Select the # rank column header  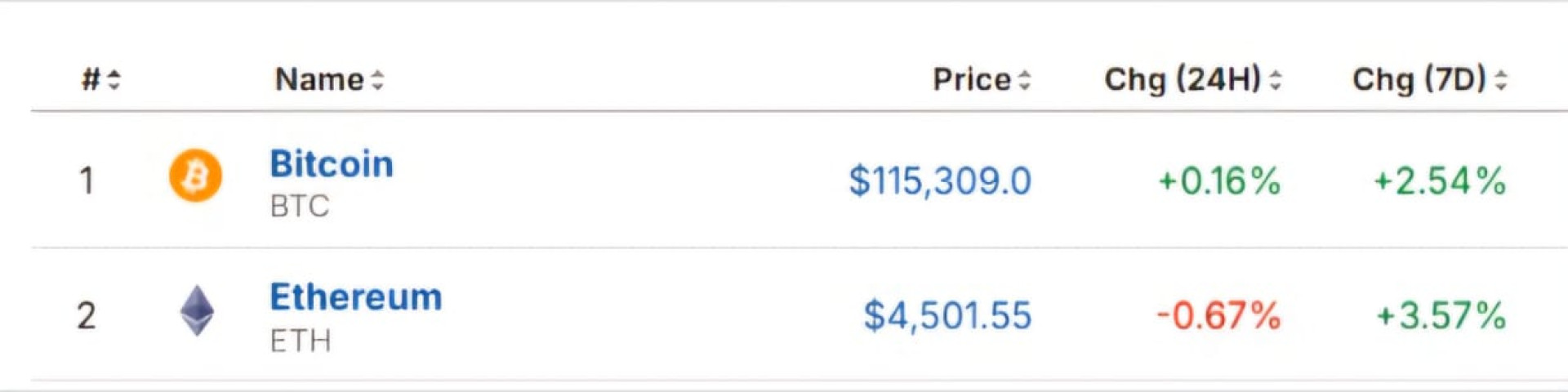[x=91, y=79]
